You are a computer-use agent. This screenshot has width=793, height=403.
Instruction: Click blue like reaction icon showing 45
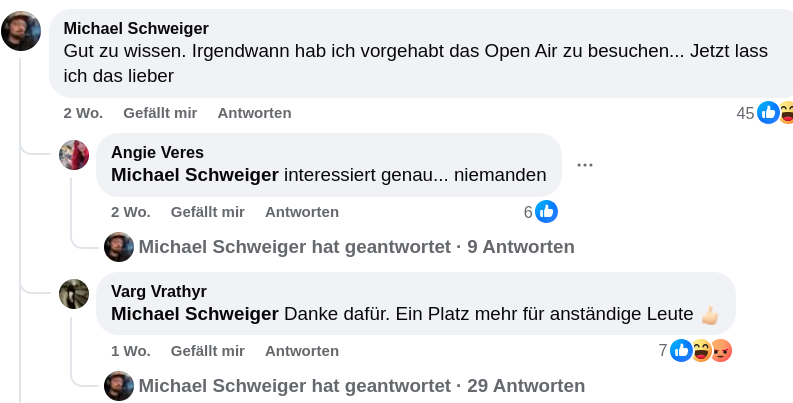click(x=768, y=112)
